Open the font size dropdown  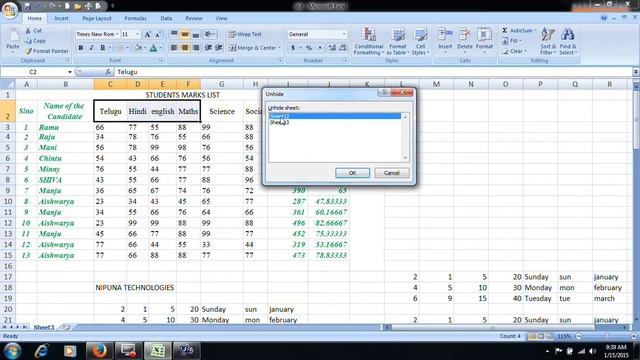click(x=137, y=34)
